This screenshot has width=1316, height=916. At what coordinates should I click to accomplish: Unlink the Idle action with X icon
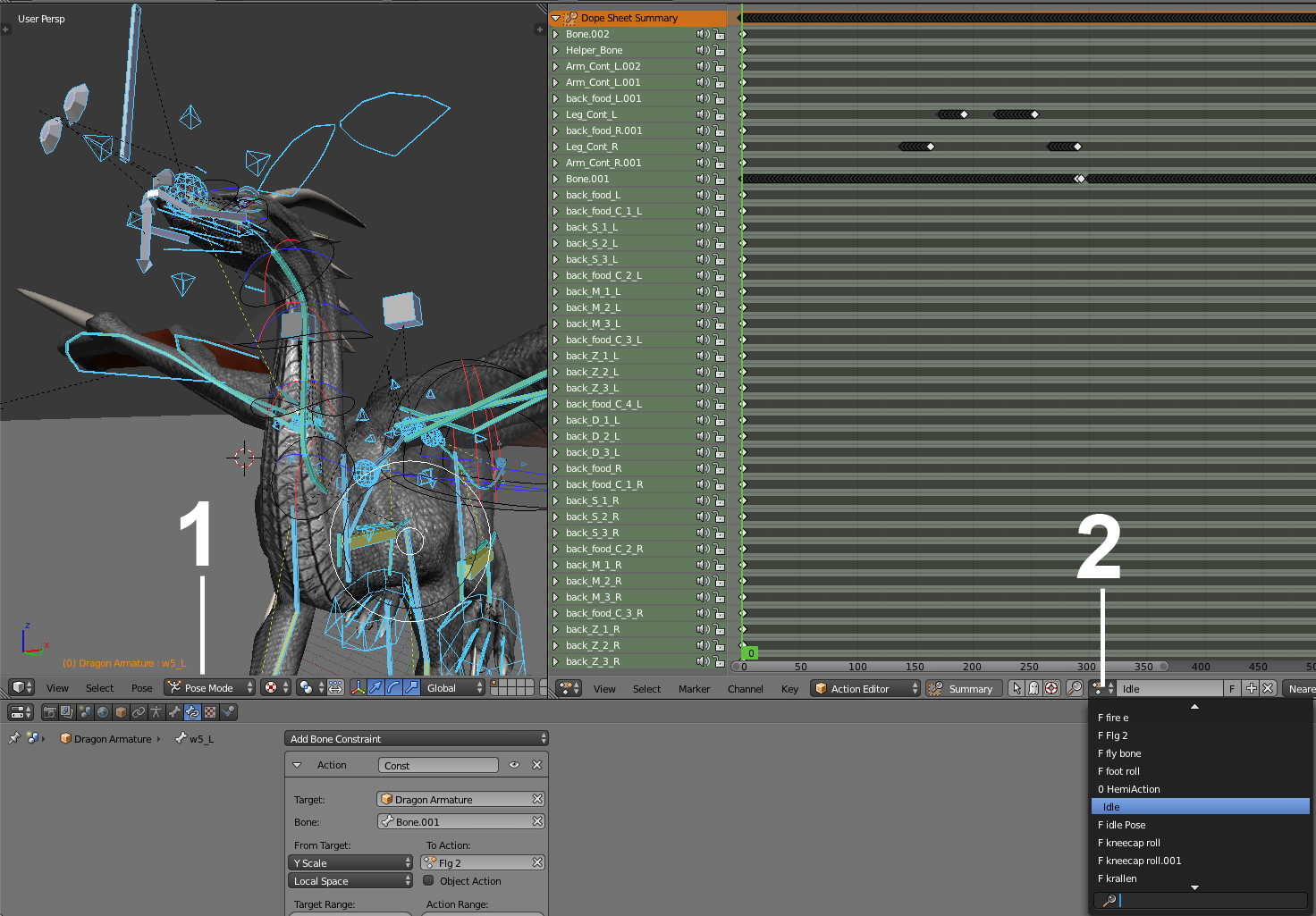pyautogui.click(x=1268, y=688)
